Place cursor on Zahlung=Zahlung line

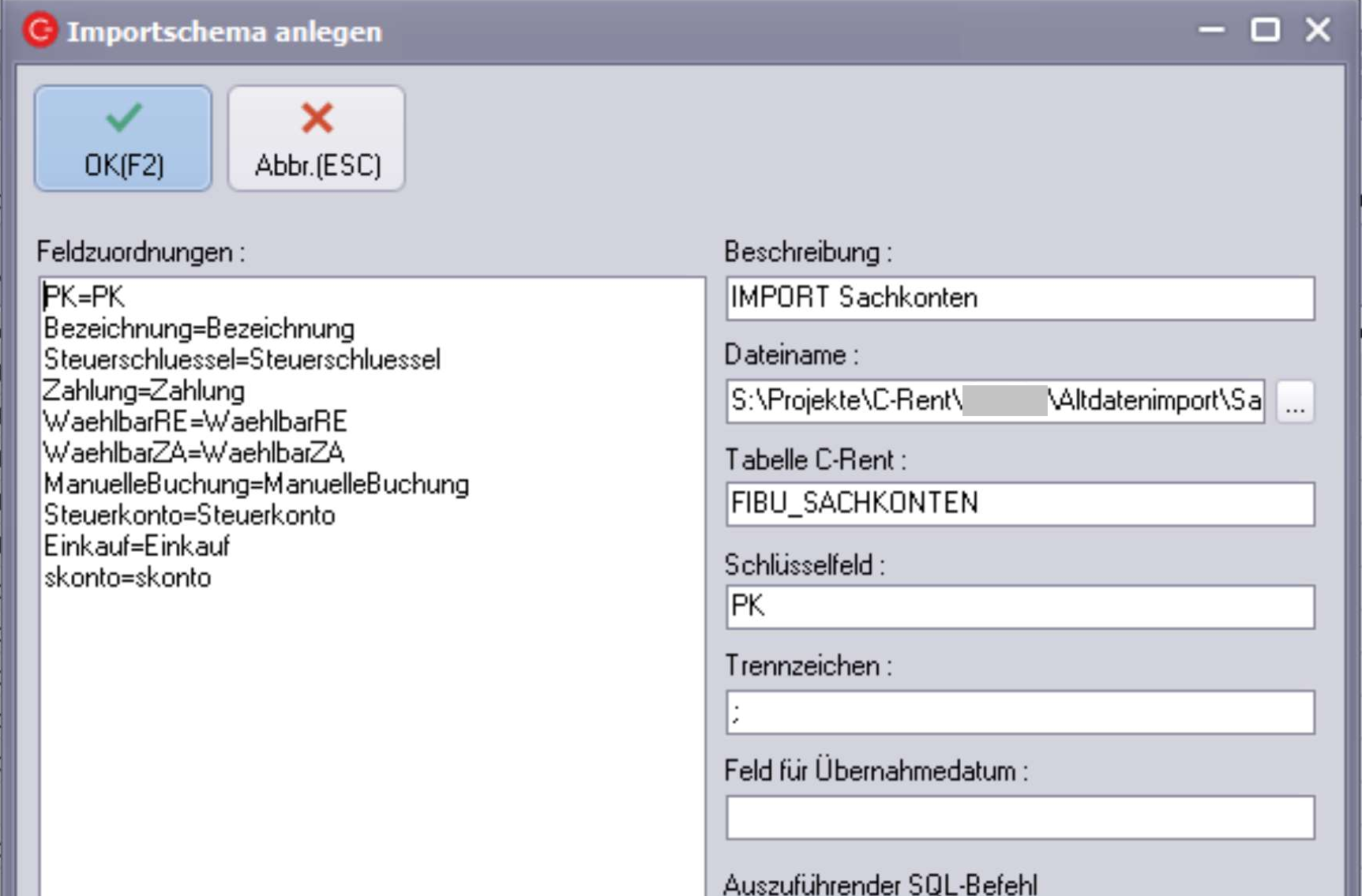pos(144,391)
